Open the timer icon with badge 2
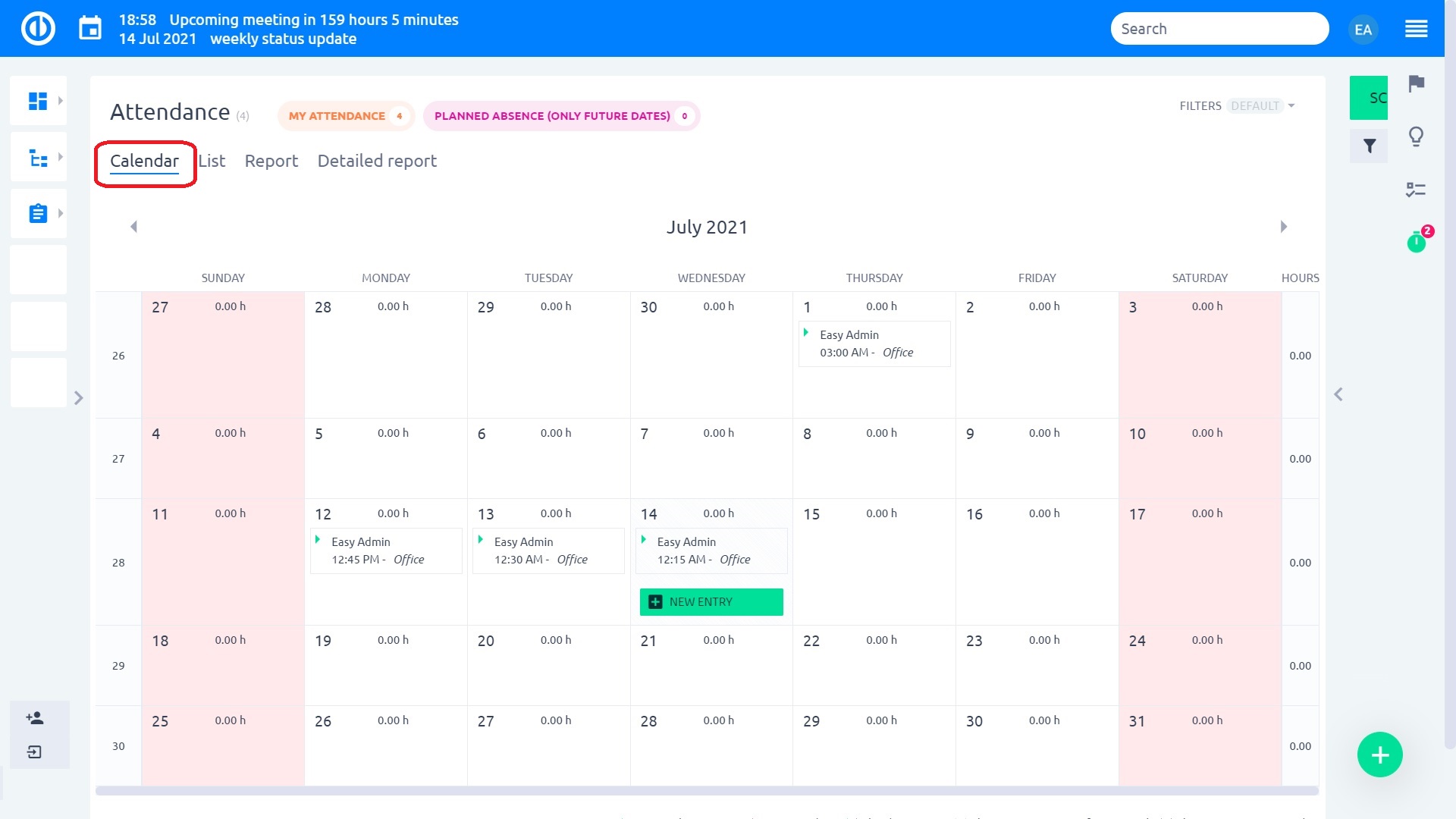 click(x=1417, y=241)
